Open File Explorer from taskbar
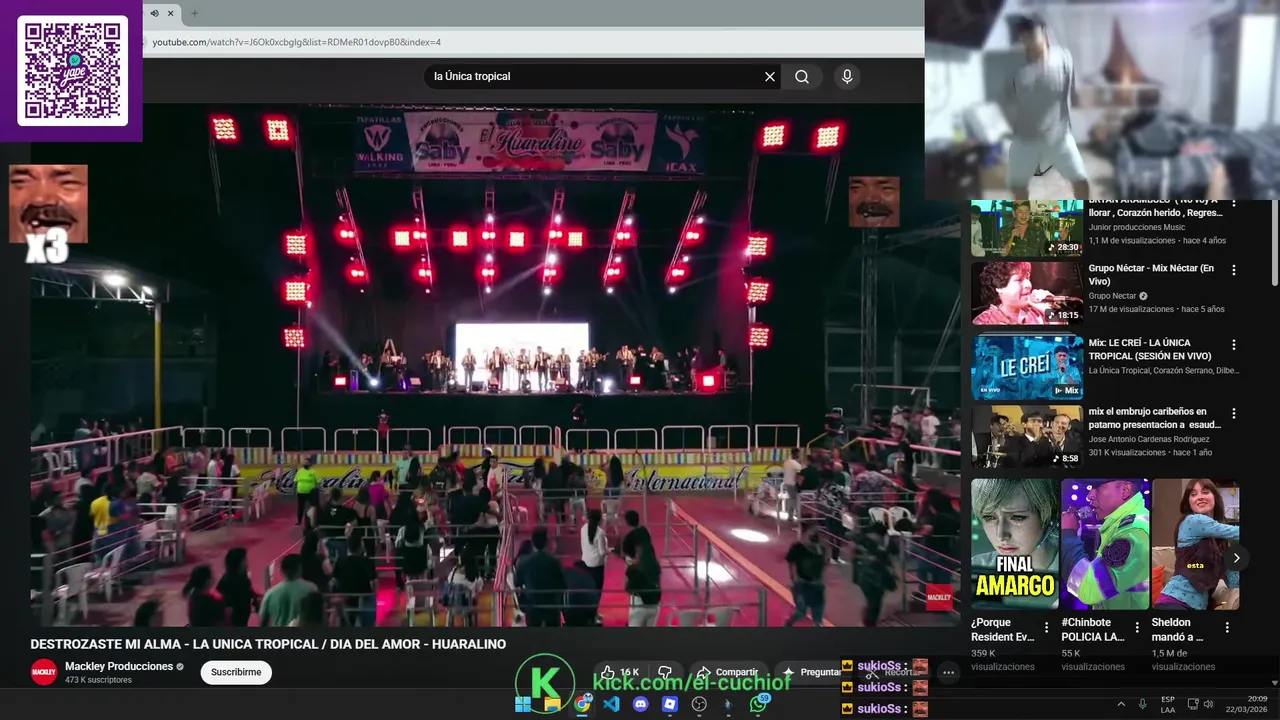 [552, 704]
